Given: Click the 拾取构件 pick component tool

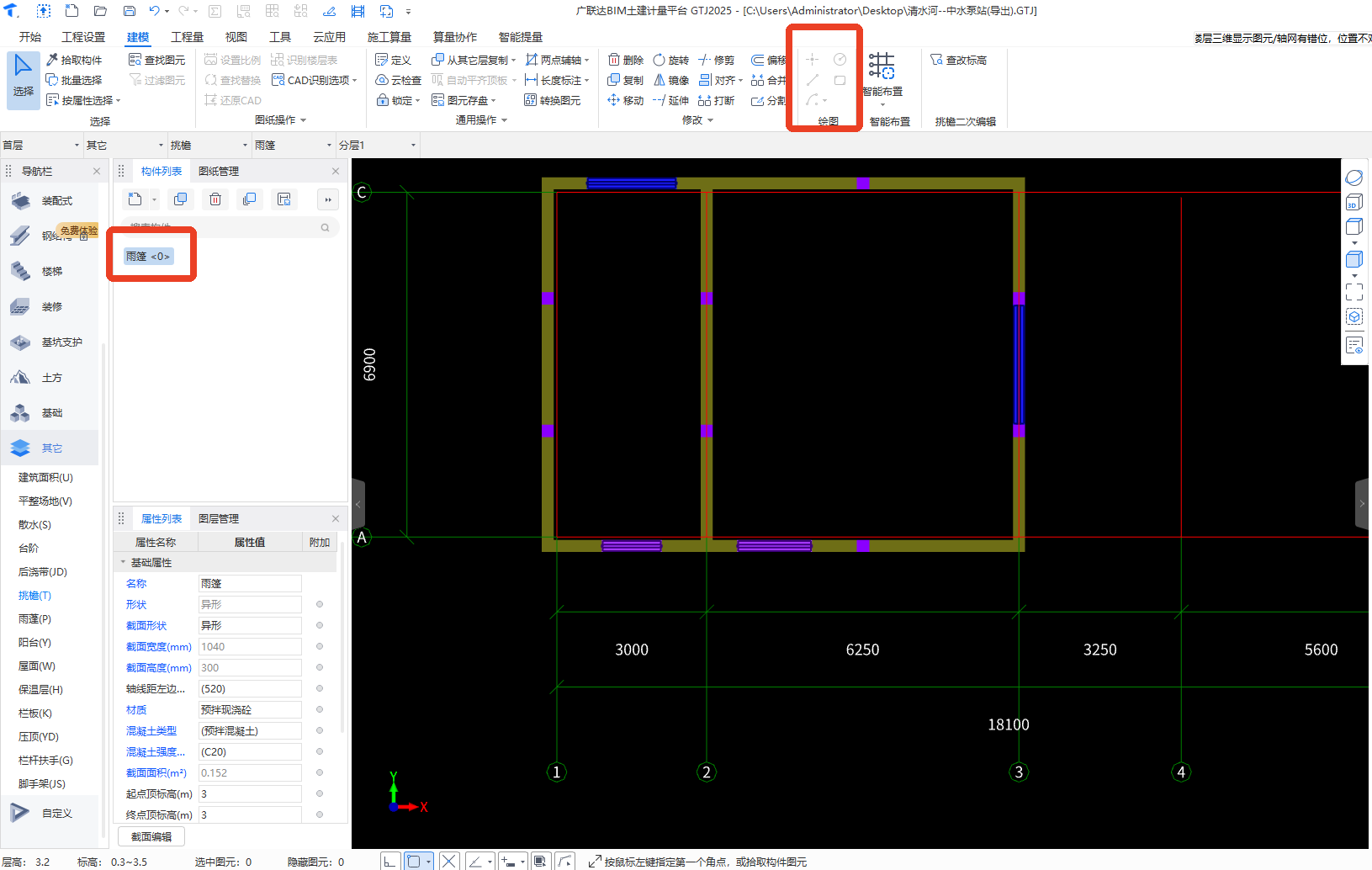Looking at the screenshot, I should tap(74, 60).
